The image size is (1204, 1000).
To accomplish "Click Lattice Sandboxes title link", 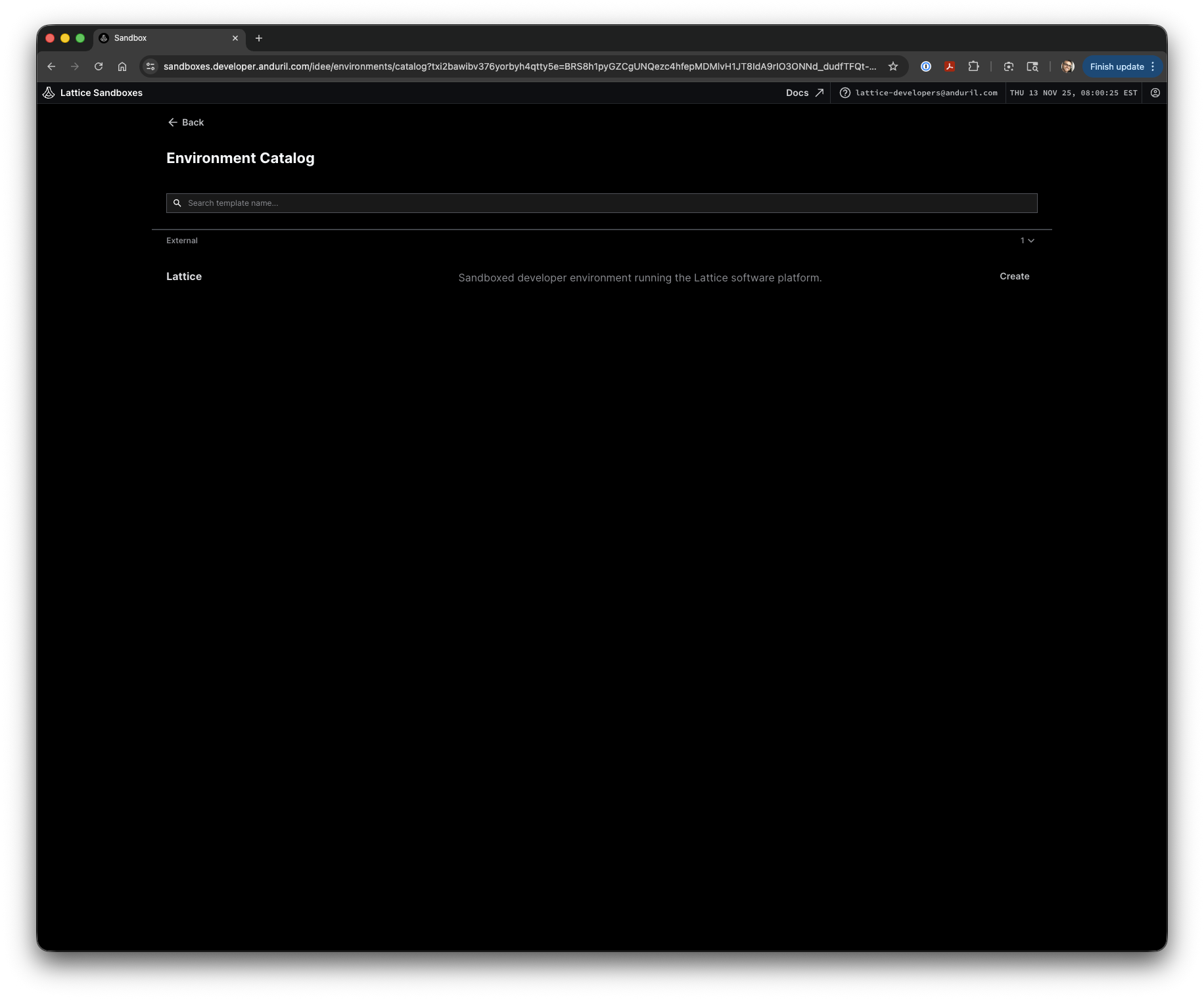I will [101, 93].
